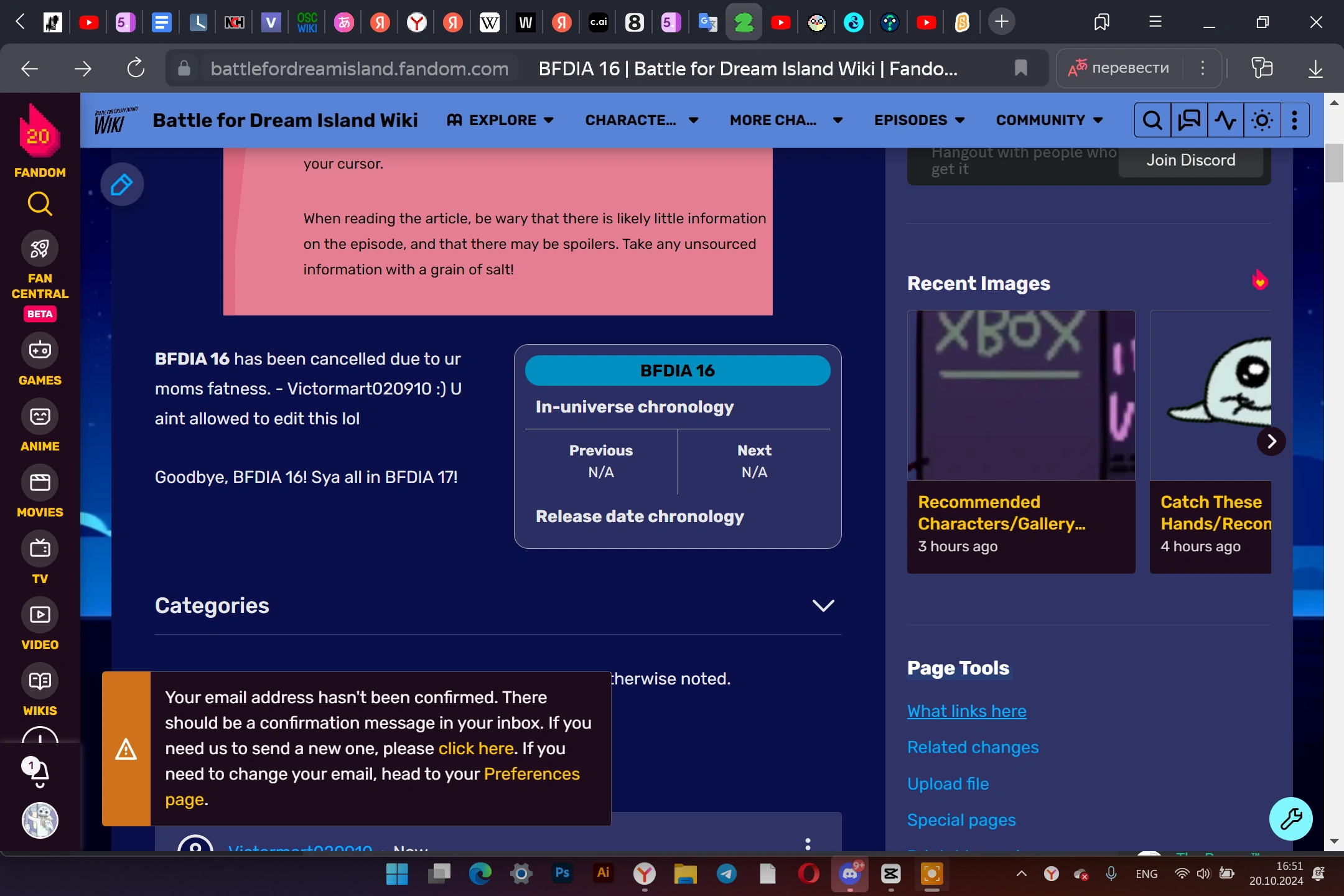Viewport: 1344px width, 896px height.
Task: Open the Explore dropdown menu
Action: [500, 120]
